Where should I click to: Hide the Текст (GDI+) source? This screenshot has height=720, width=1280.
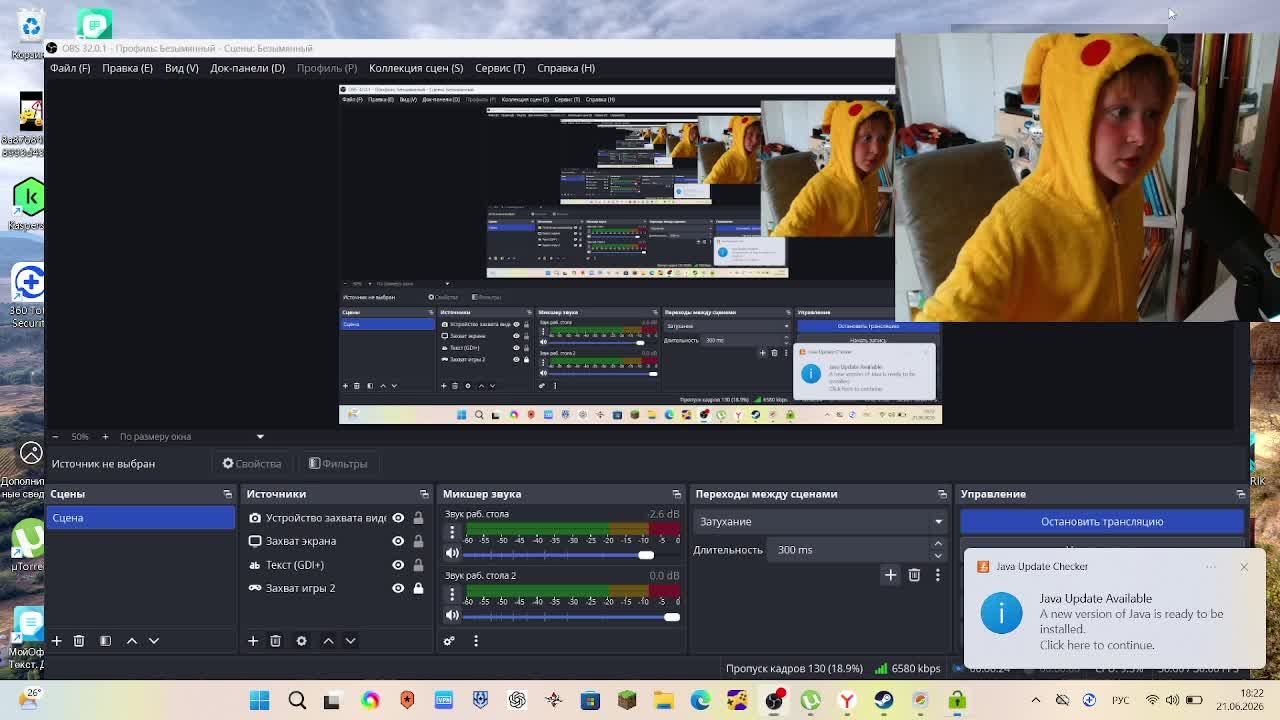tap(398, 565)
